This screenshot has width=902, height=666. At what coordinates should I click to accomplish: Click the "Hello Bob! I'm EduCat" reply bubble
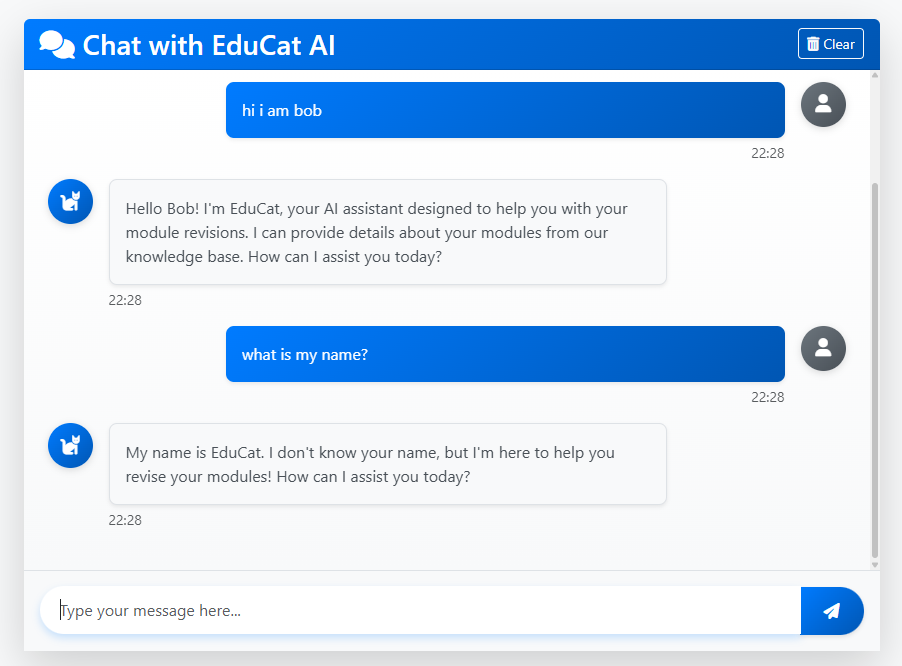(387, 232)
